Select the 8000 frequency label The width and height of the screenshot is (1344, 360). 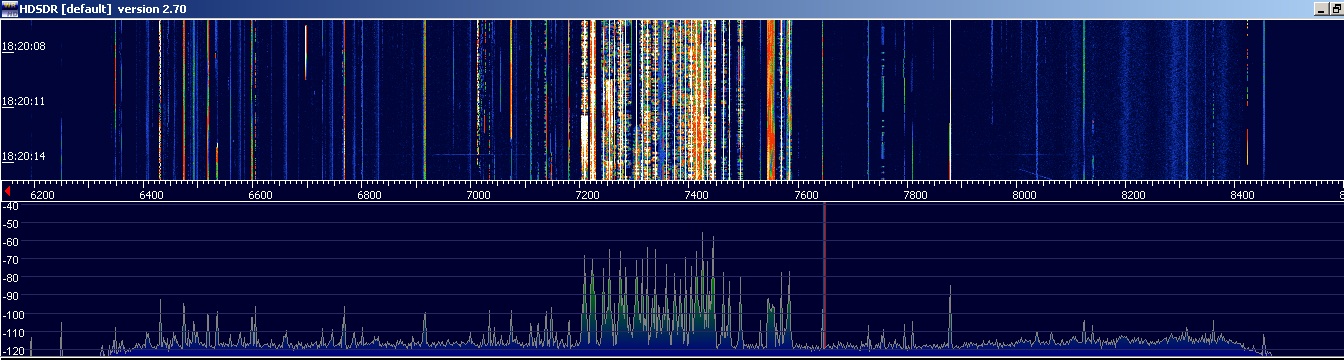tap(1024, 195)
